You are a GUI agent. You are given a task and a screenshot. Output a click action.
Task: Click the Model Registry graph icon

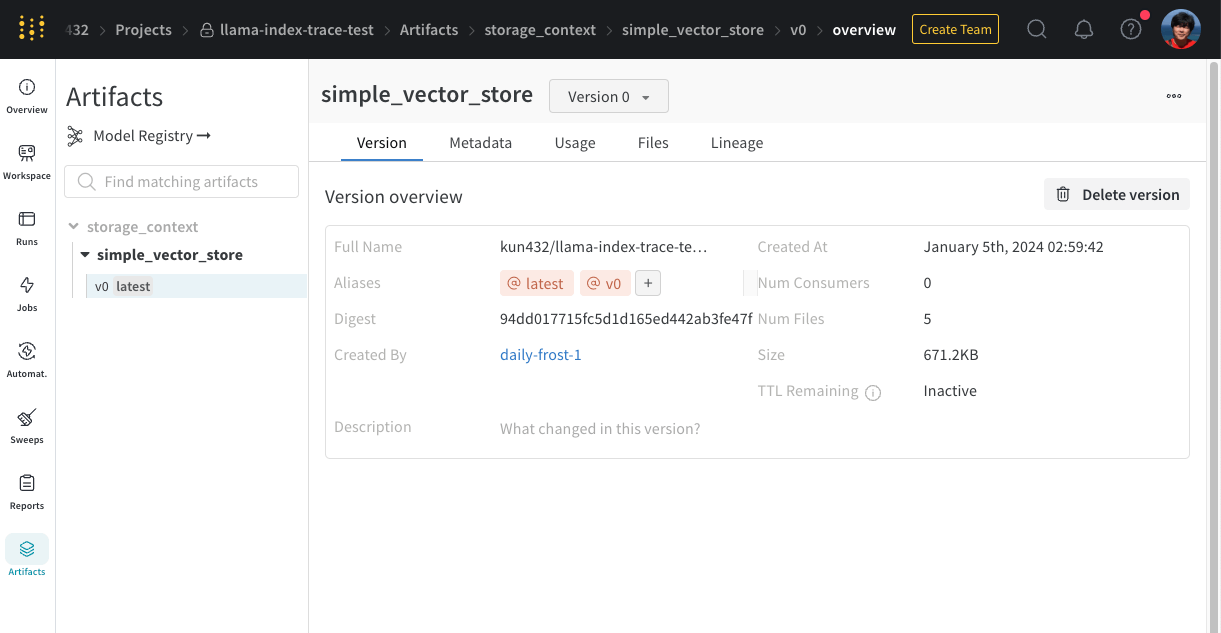(75, 136)
